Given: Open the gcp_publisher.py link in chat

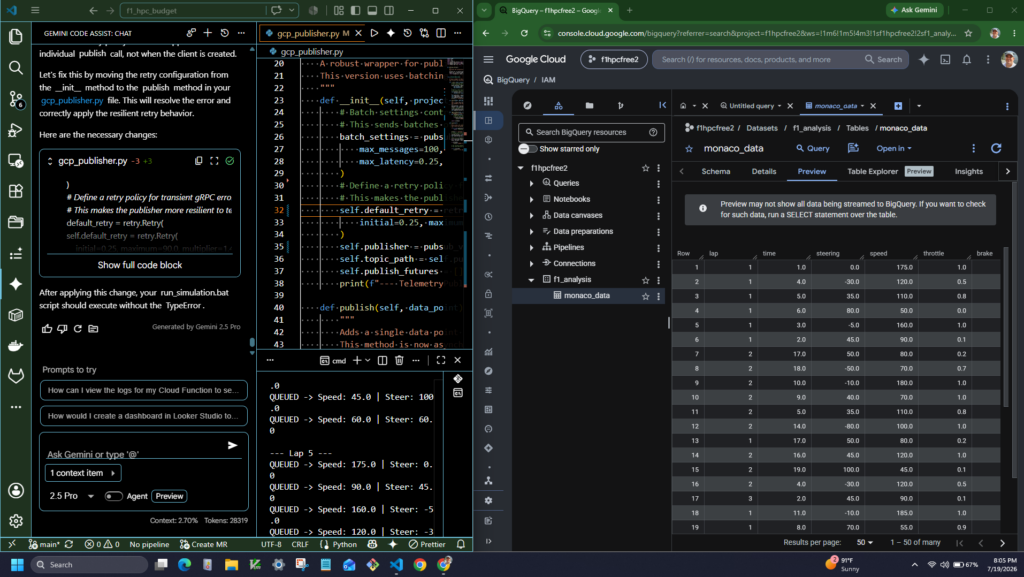Looking at the screenshot, I should click(x=72, y=101).
